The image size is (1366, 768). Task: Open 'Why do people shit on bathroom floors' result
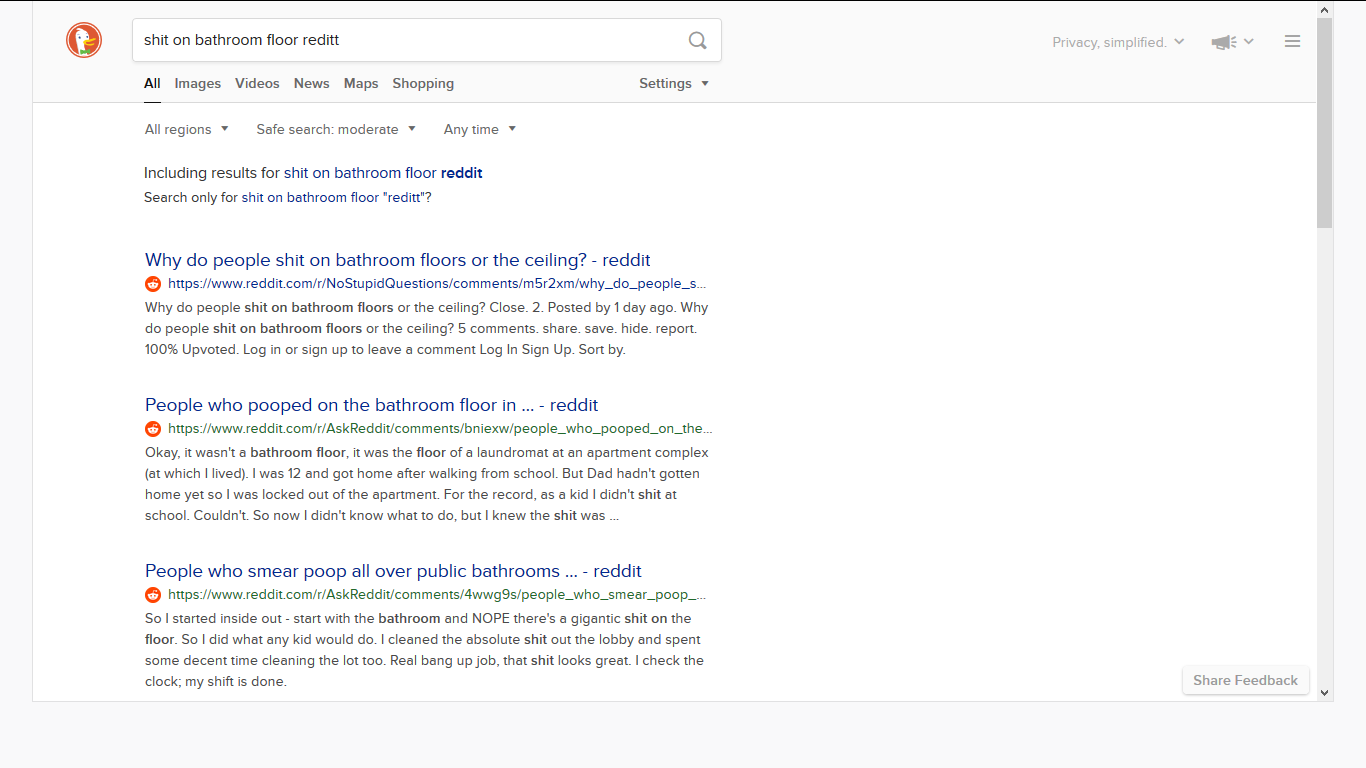pos(398,260)
